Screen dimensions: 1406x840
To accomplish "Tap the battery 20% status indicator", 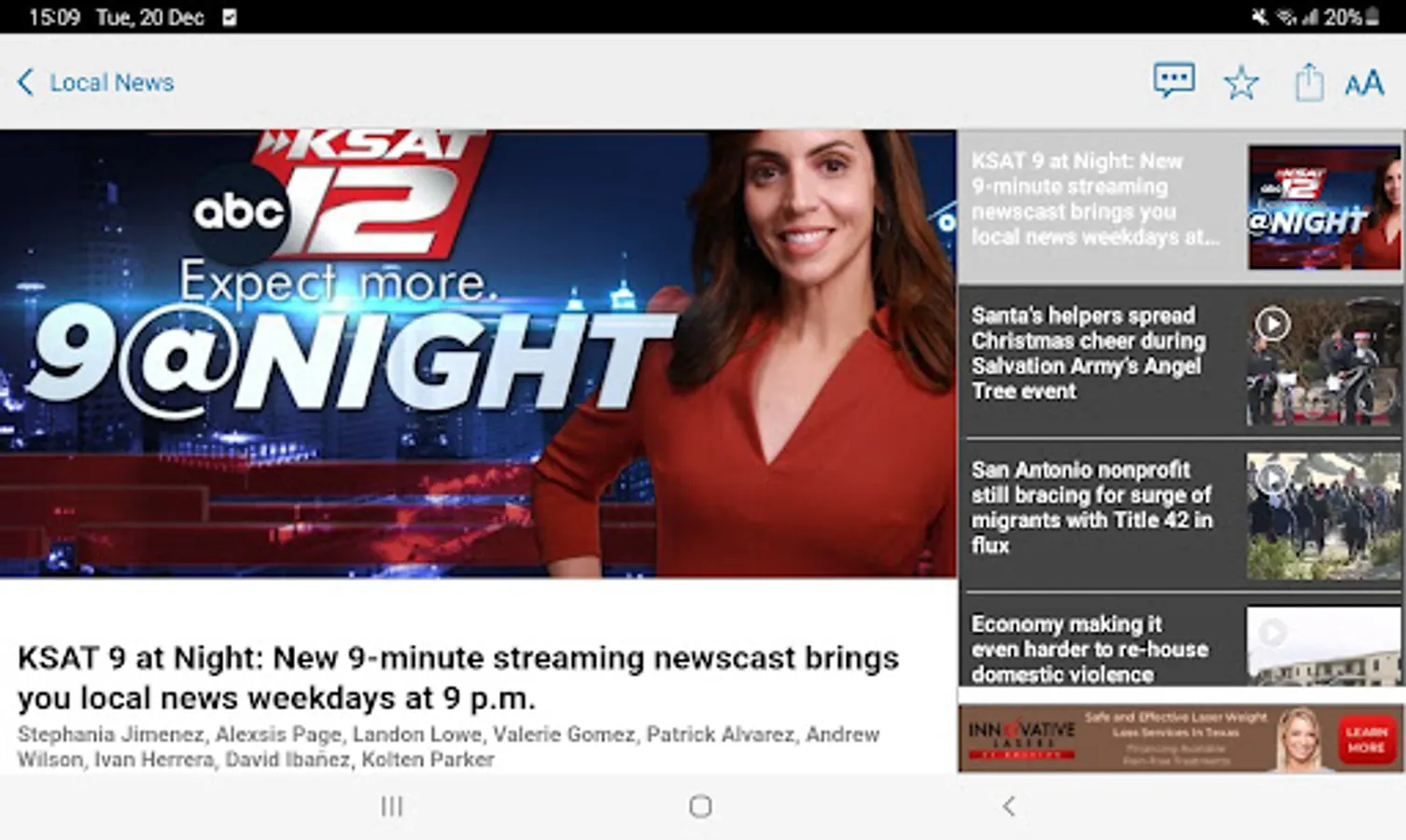I will click(1352, 17).
